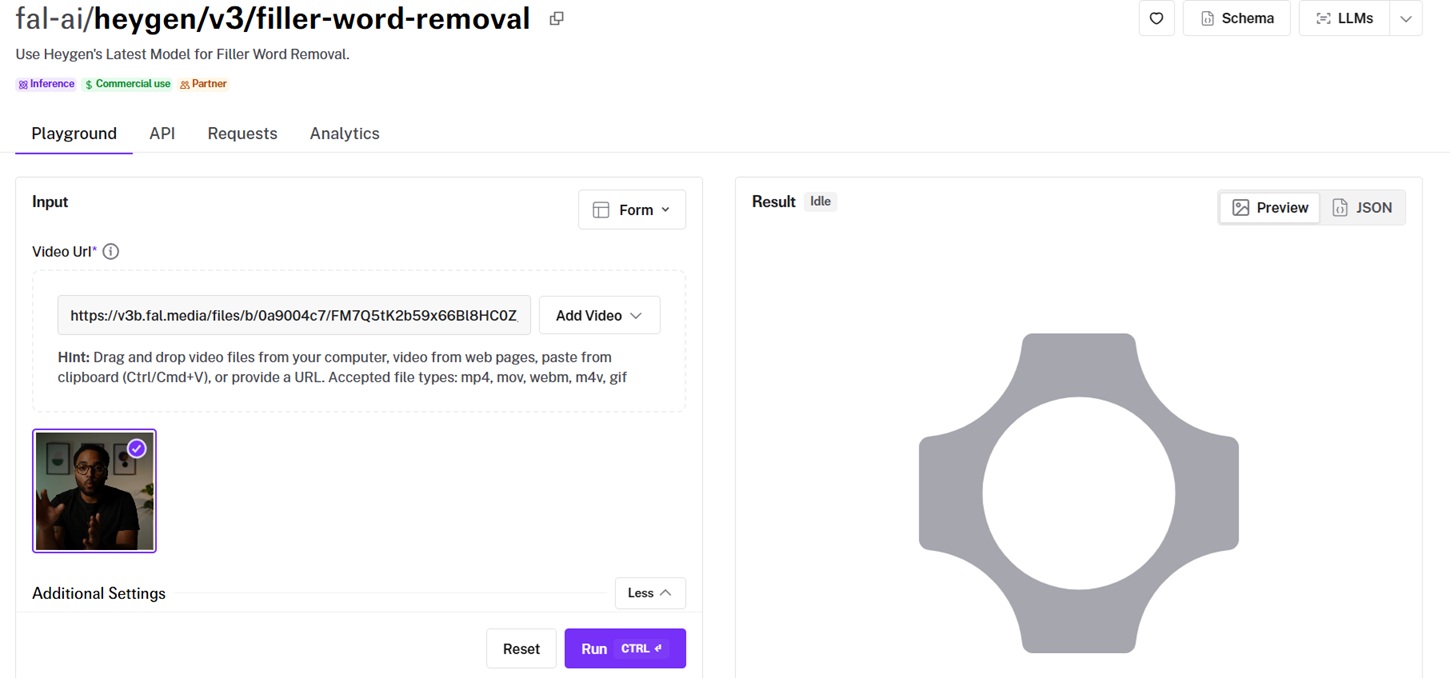
Task: Click the Commercial use tag
Action: coord(127,84)
